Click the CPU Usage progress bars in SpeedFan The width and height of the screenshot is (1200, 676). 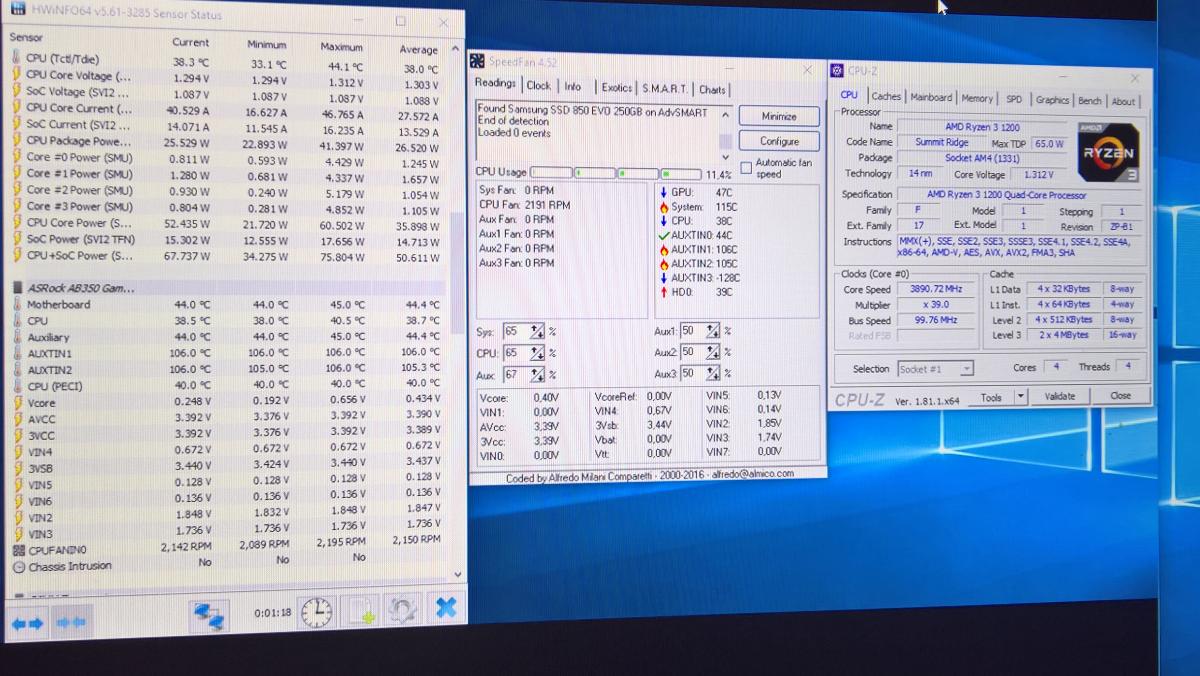(x=615, y=173)
